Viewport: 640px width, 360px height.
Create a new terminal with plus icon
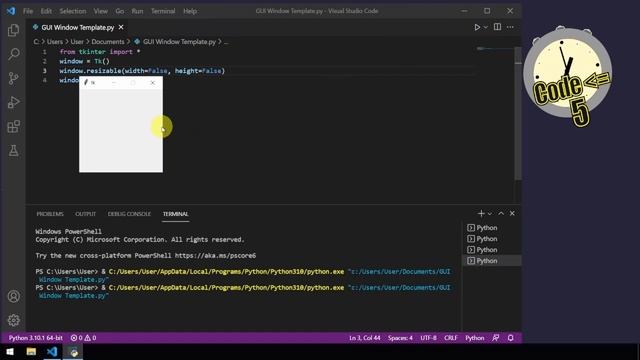pos(481,213)
